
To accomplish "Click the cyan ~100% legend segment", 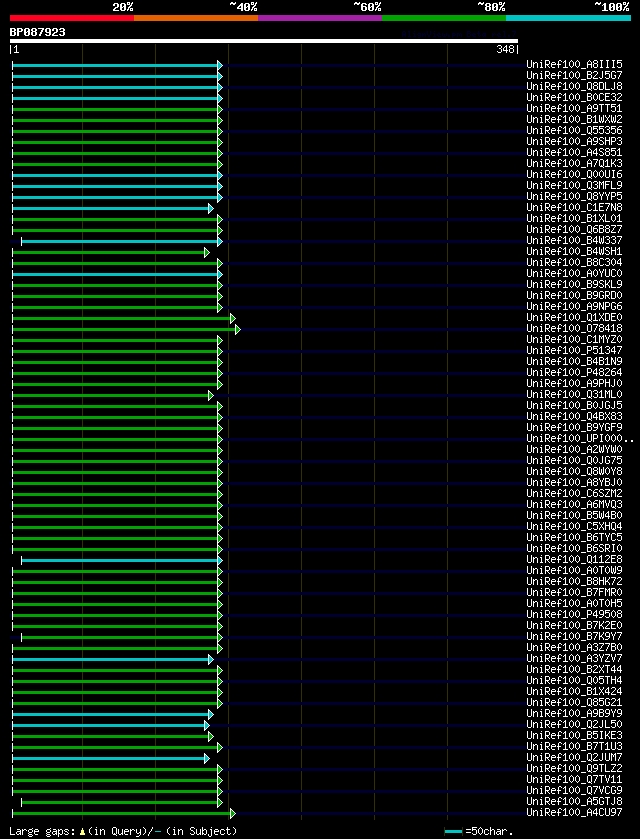I will pos(568,18).
